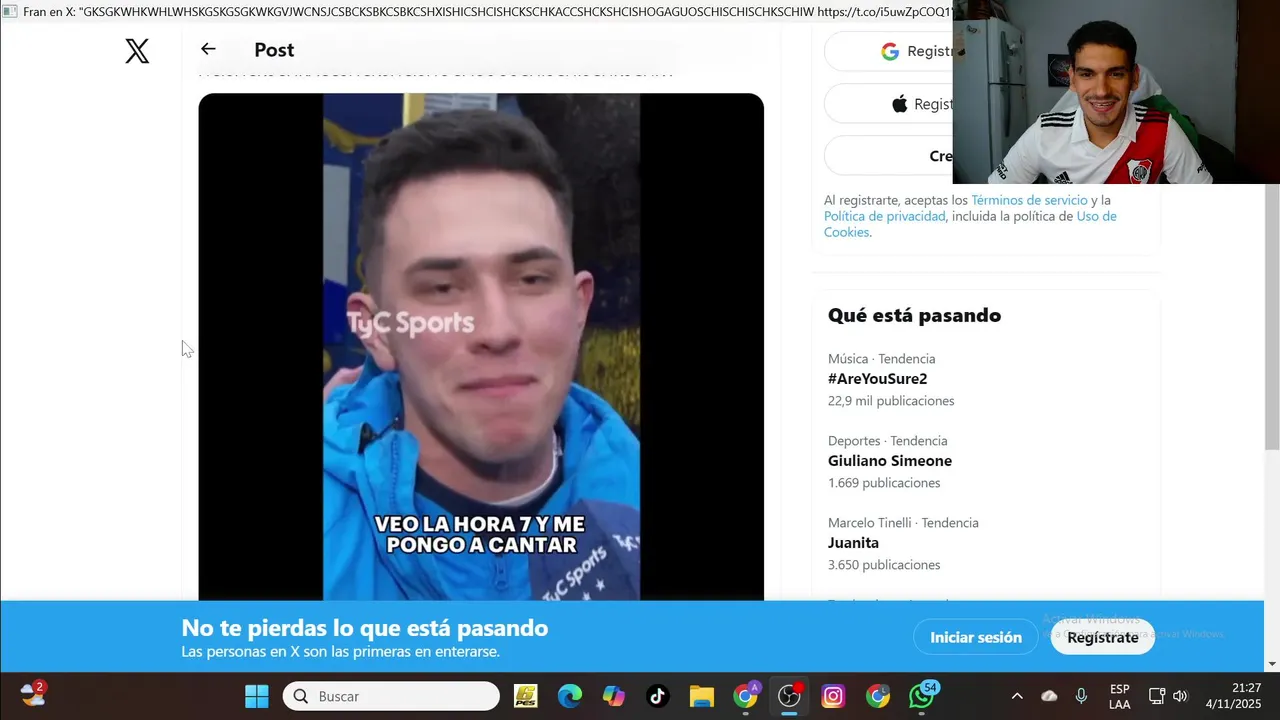Register with Google button

[889, 51]
